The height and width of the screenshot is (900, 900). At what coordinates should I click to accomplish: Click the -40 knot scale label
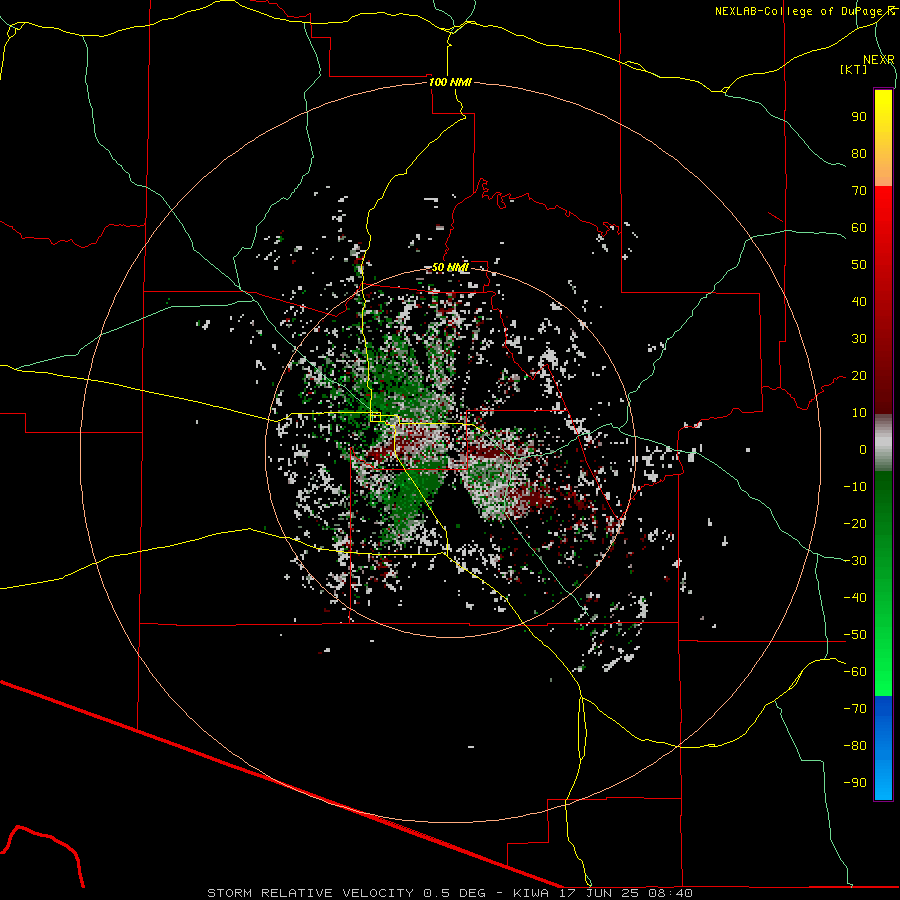click(x=855, y=598)
